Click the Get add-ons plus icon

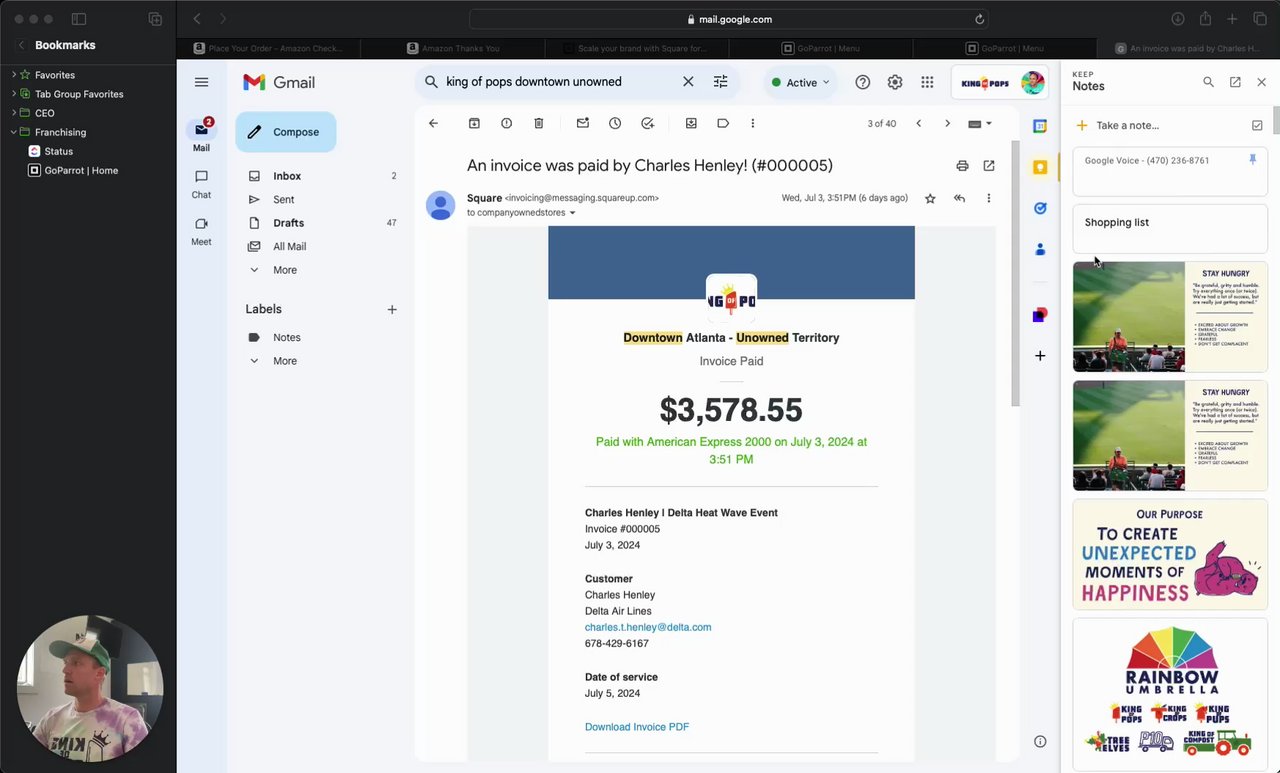[1040, 356]
